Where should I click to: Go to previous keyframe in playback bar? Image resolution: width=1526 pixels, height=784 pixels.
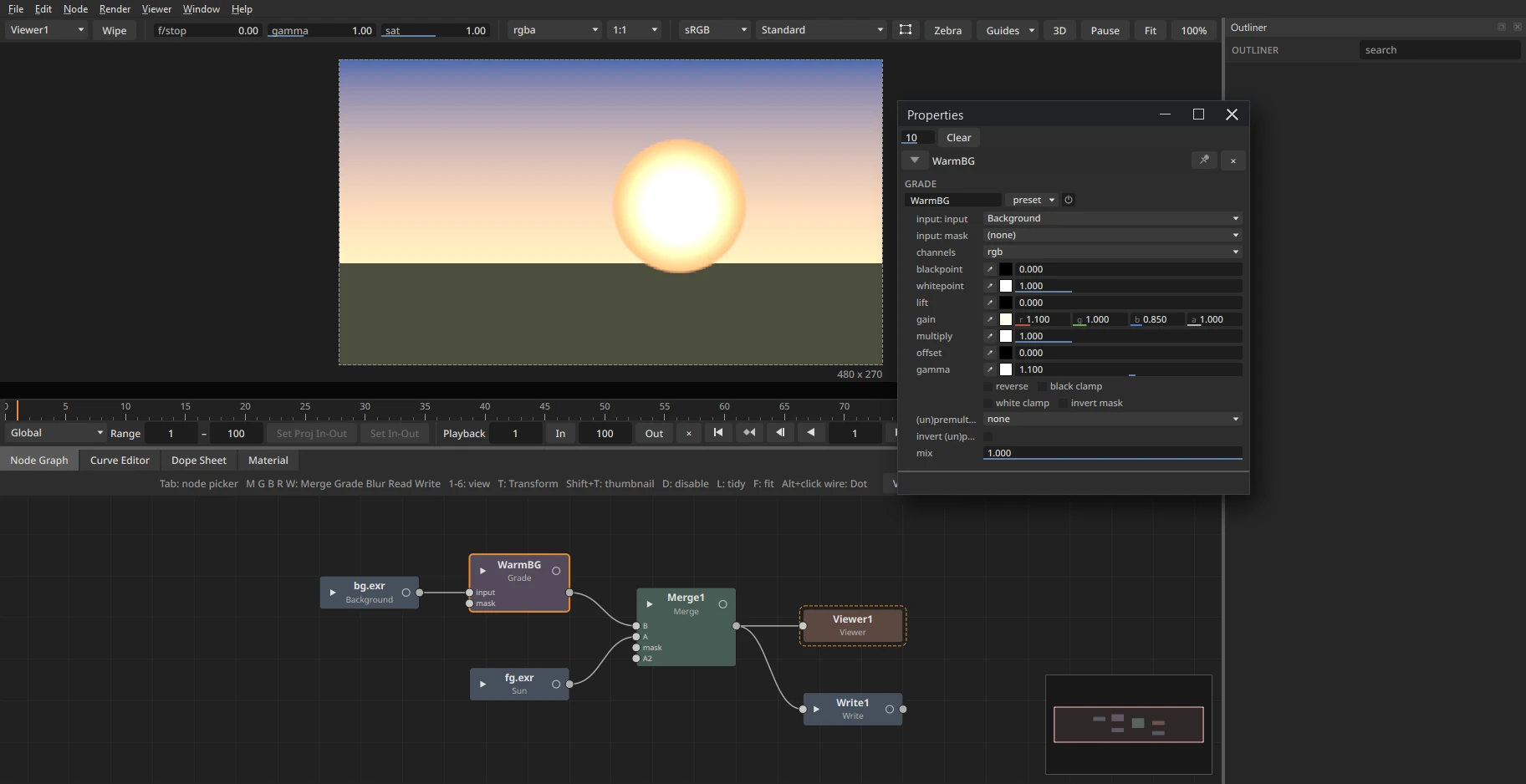(x=749, y=433)
